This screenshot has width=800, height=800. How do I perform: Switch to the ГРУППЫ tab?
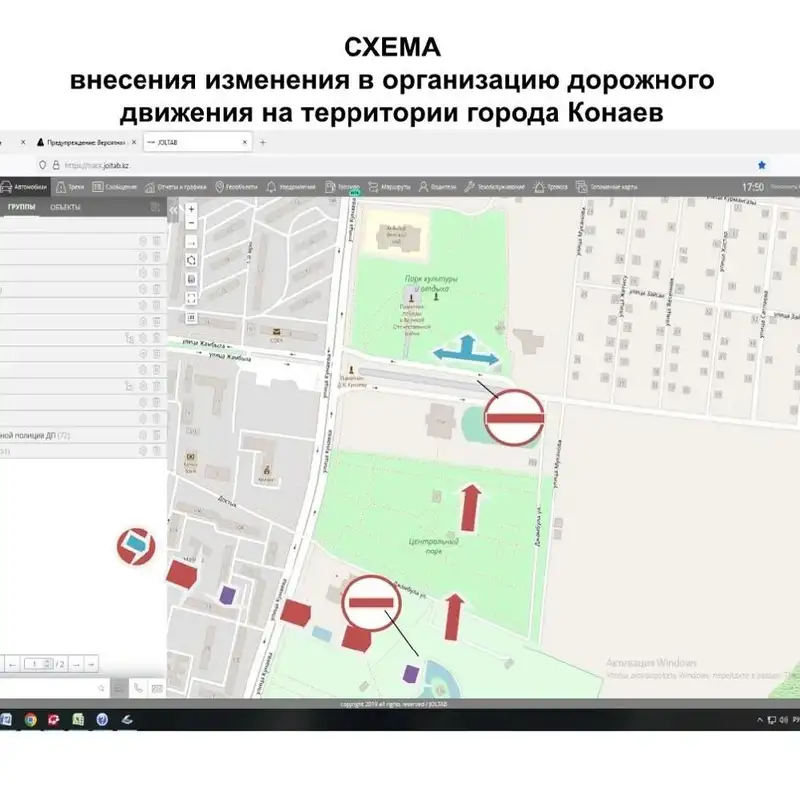(22, 207)
